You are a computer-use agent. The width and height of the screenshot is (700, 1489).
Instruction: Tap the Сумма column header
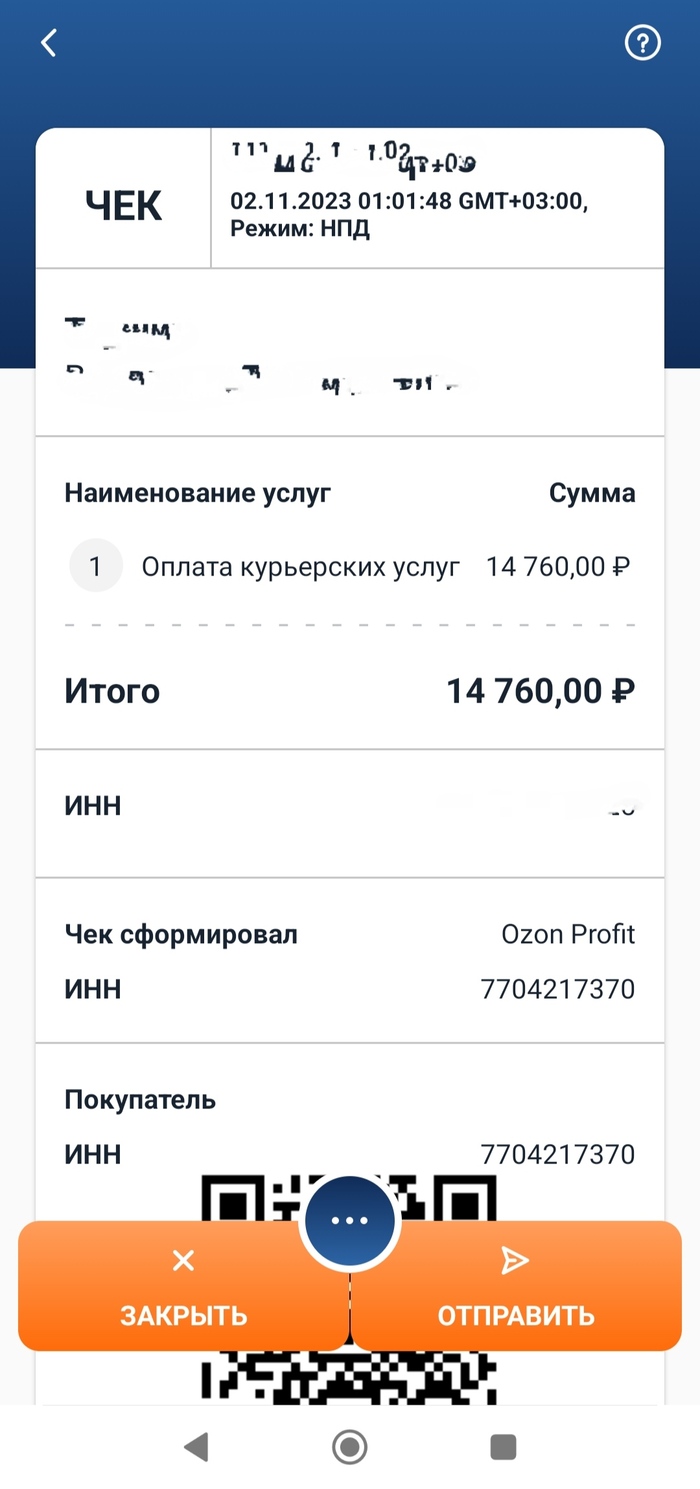point(592,493)
